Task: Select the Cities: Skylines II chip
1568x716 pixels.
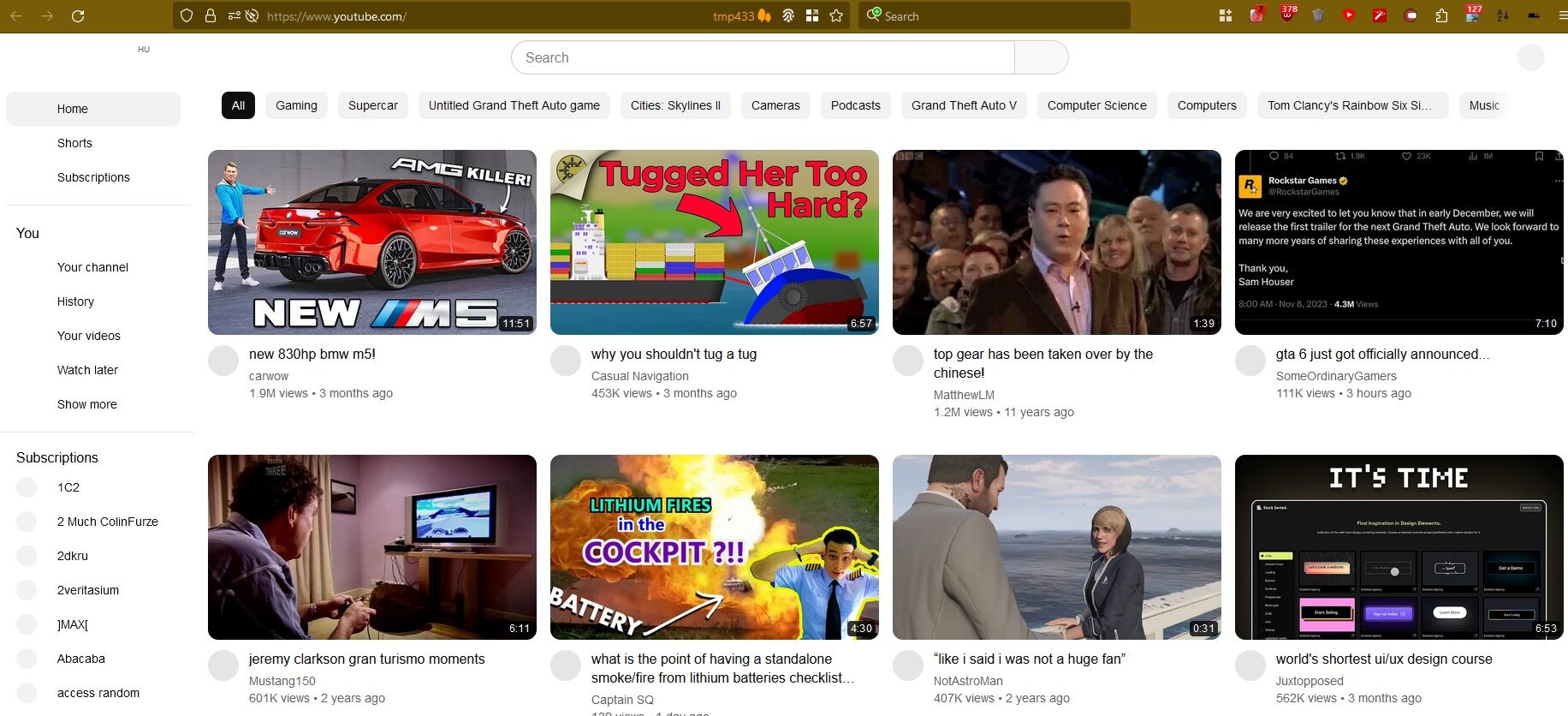Action: [675, 105]
